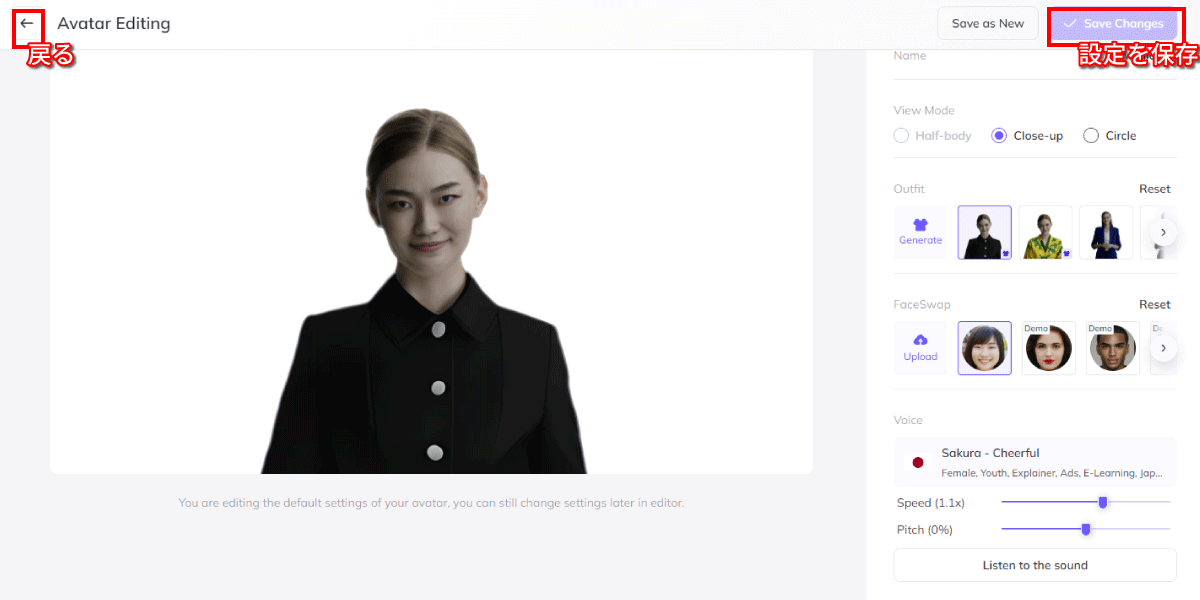Adjust the Speed slider handle
Image resolution: width=1200 pixels, height=600 pixels.
[1103, 502]
